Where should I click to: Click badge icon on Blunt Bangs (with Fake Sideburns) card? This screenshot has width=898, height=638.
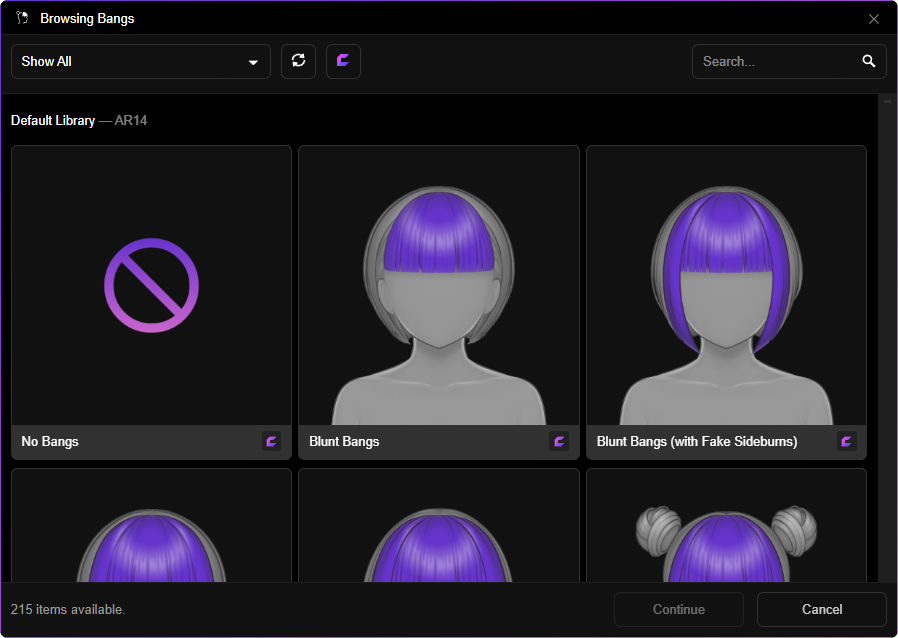[x=846, y=442]
